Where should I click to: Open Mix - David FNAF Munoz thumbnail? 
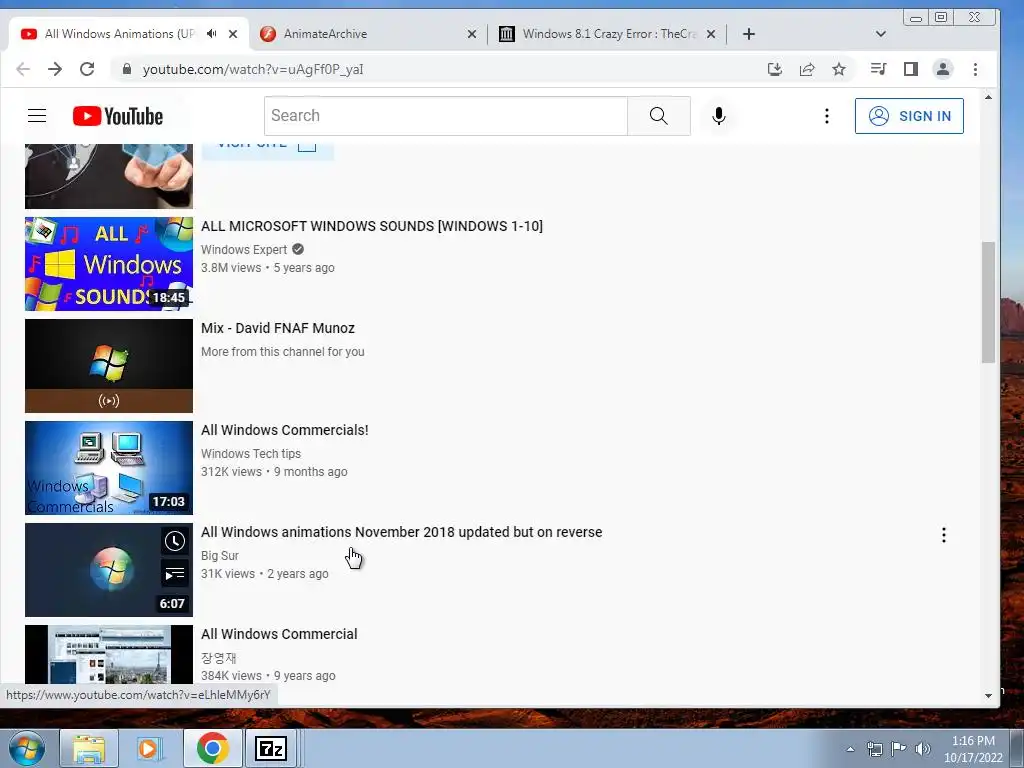[x=109, y=366]
